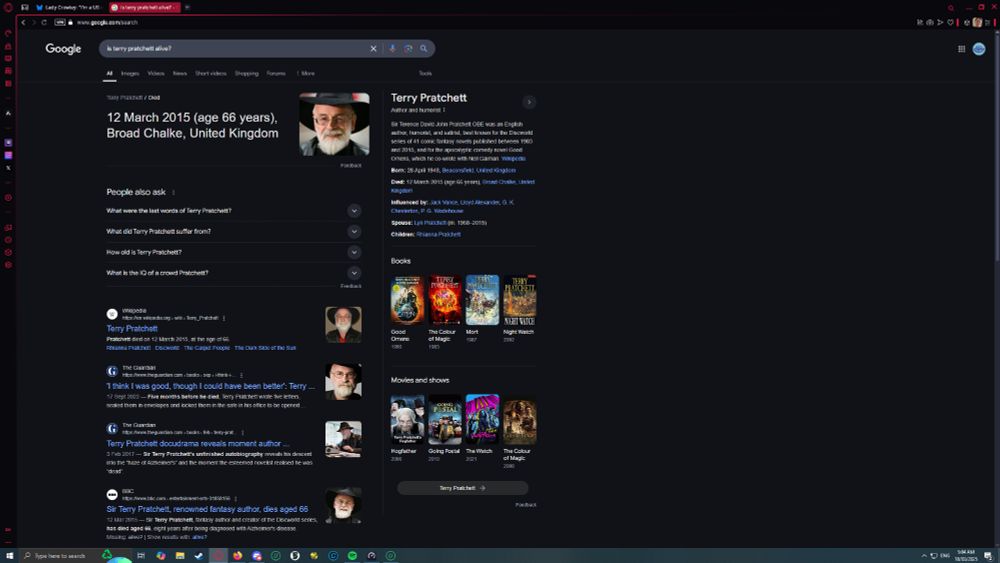Viewport: 1000px width, 563px height.
Task: Open BBC 'Sir Terry Pratchett, renowned fantasy author' link
Action: pos(207,509)
